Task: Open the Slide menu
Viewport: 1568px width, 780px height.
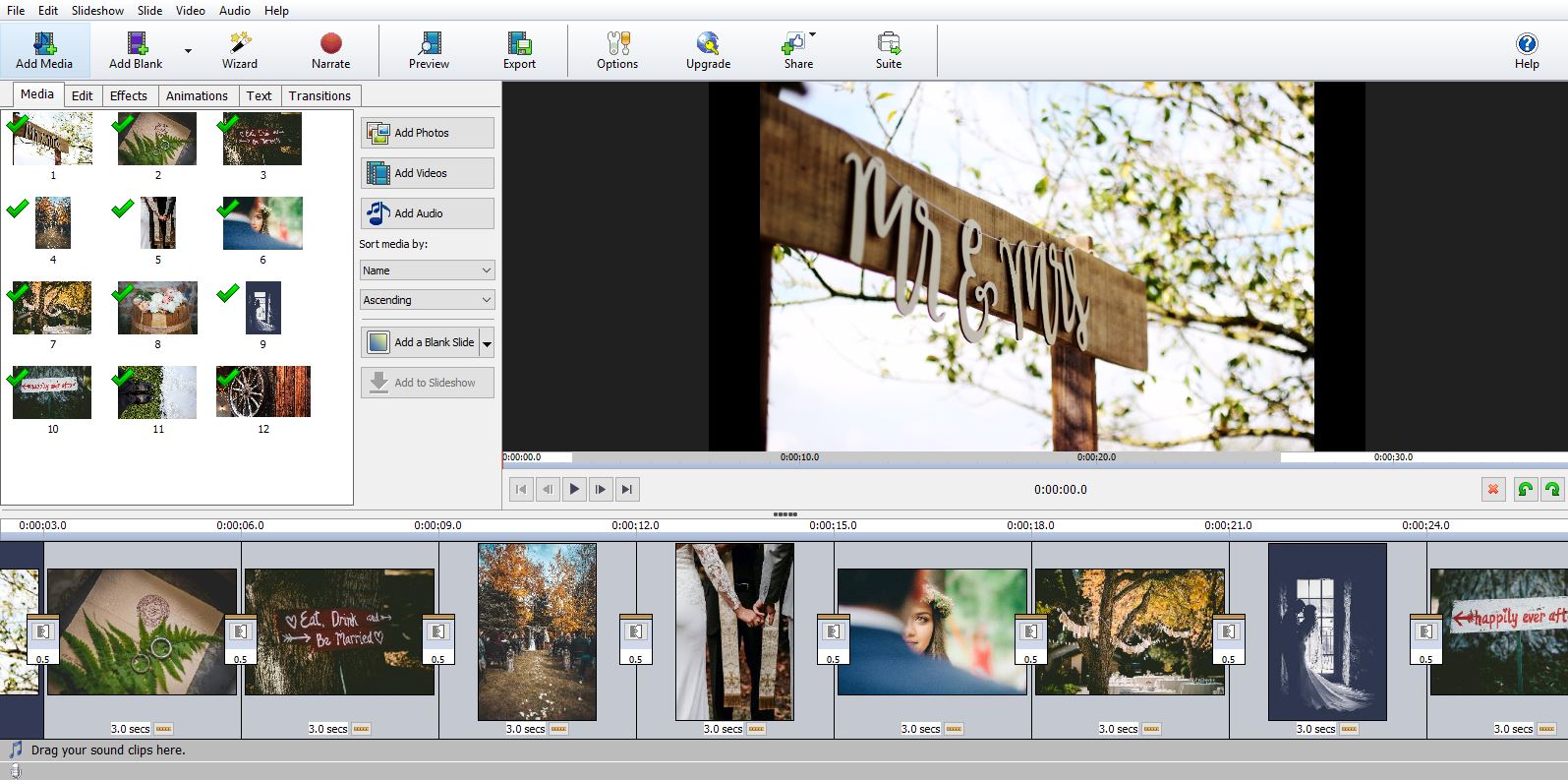Action: [x=149, y=10]
